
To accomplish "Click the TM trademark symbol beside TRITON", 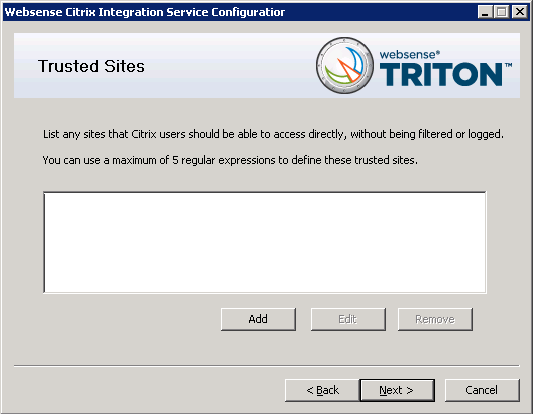I will (508, 65).
